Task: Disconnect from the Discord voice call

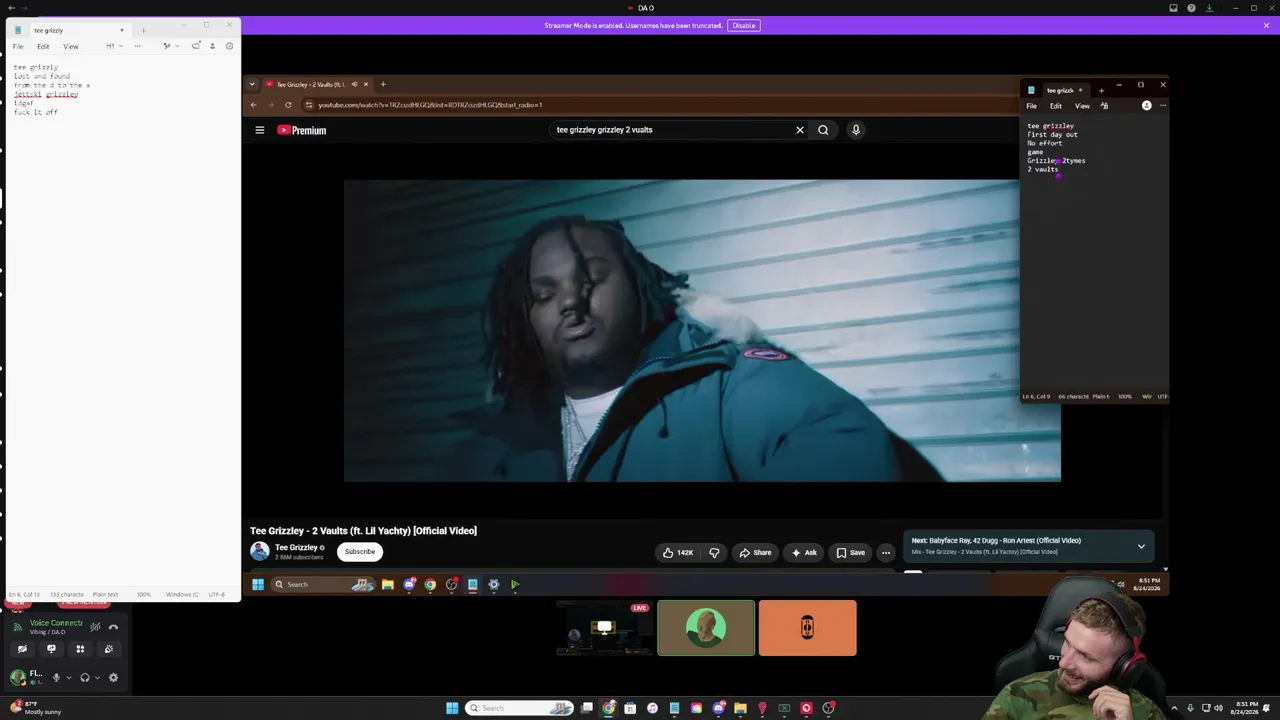Action: (113, 627)
